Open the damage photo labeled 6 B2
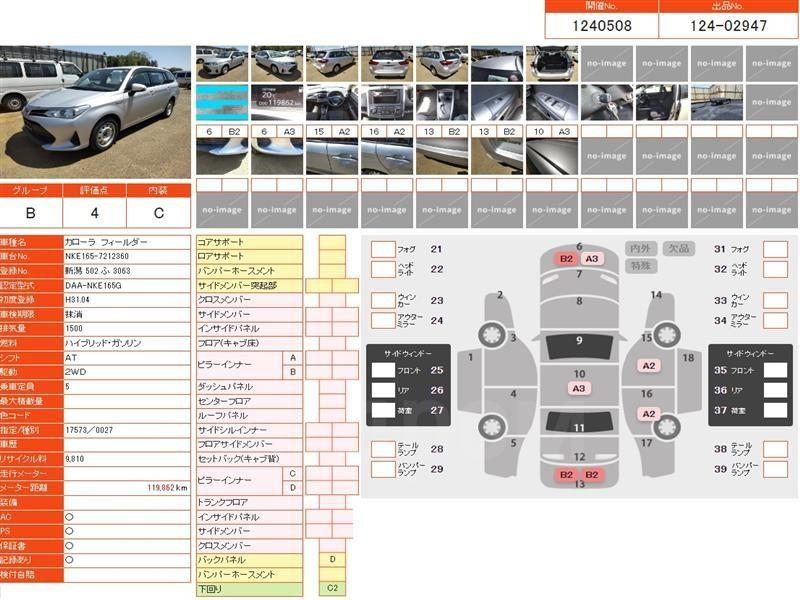Screen dimensions: 800x600 coord(222,156)
